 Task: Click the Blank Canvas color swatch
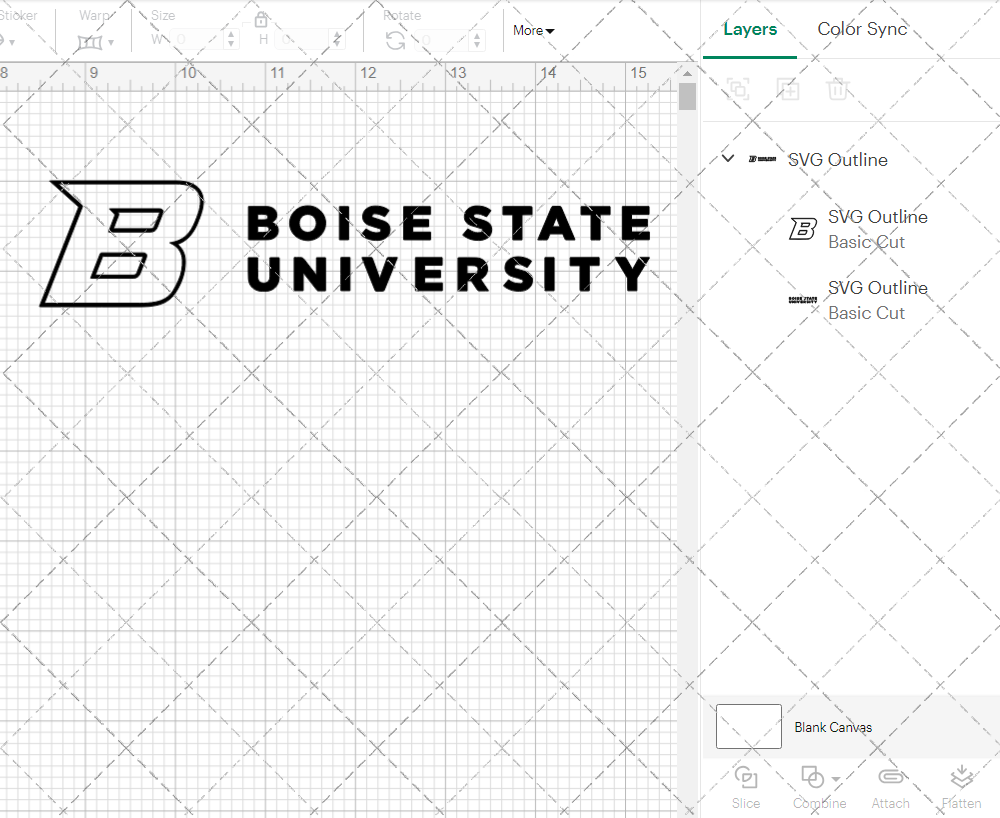pyautogui.click(x=748, y=727)
